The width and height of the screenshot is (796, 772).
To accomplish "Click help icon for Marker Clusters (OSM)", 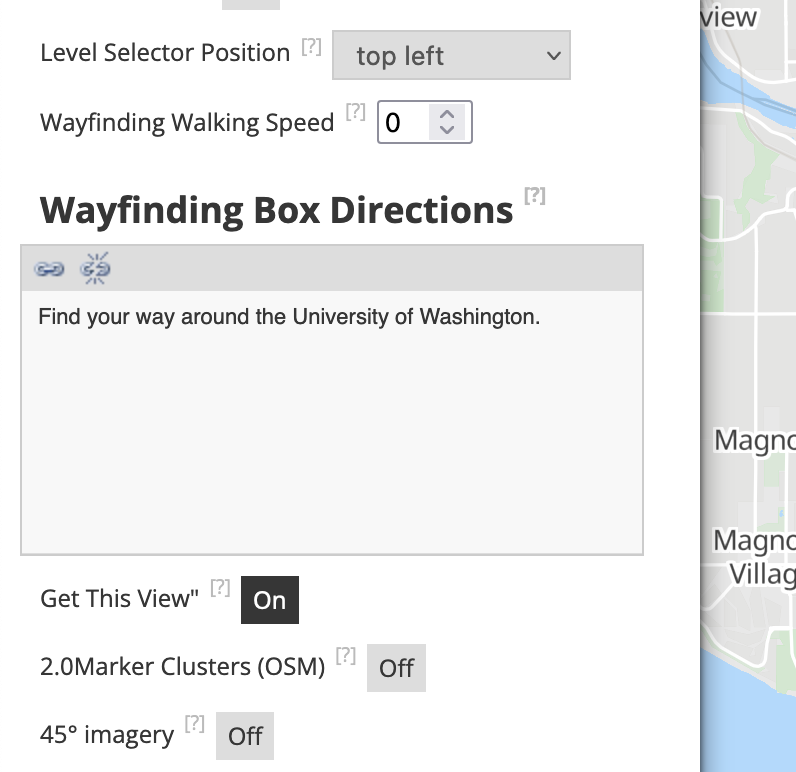I will click(346, 656).
